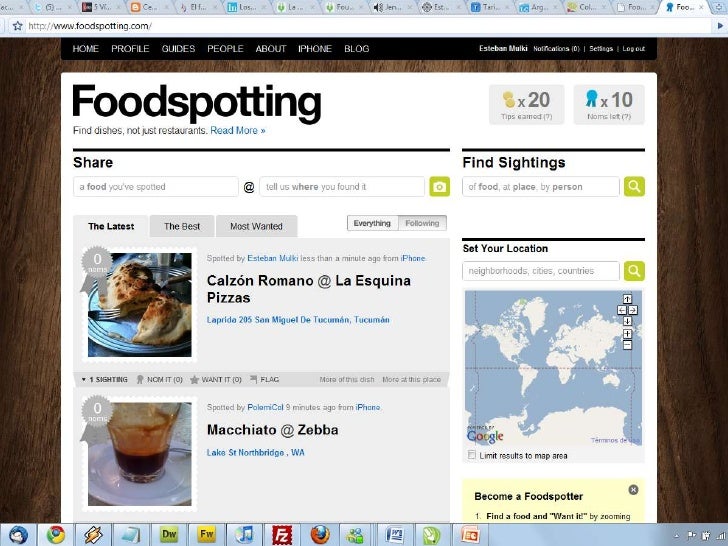Click the Read More link
The height and width of the screenshot is (546, 728).
tap(238, 130)
